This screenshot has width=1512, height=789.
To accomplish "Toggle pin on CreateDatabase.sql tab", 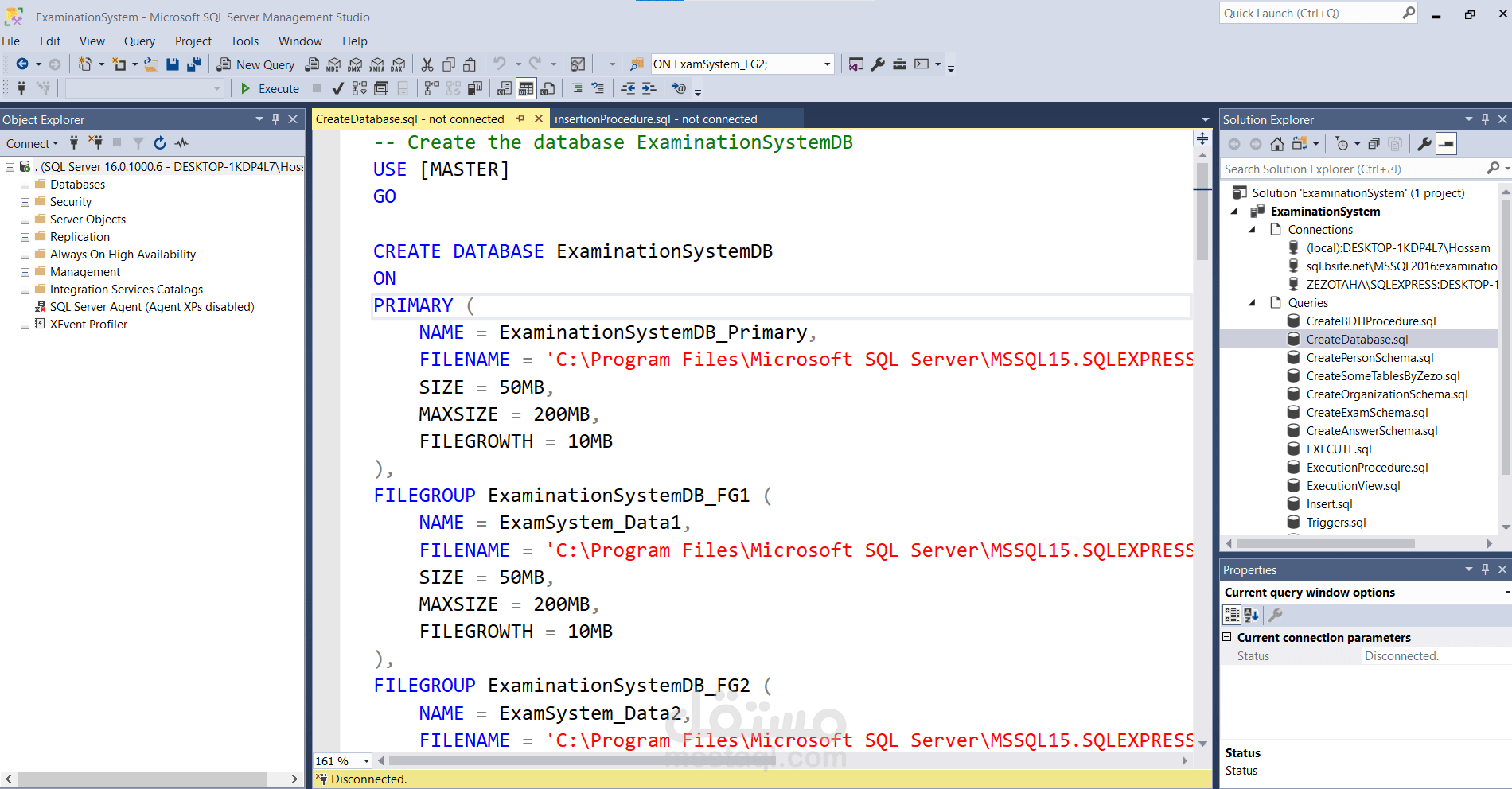I will (520, 119).
